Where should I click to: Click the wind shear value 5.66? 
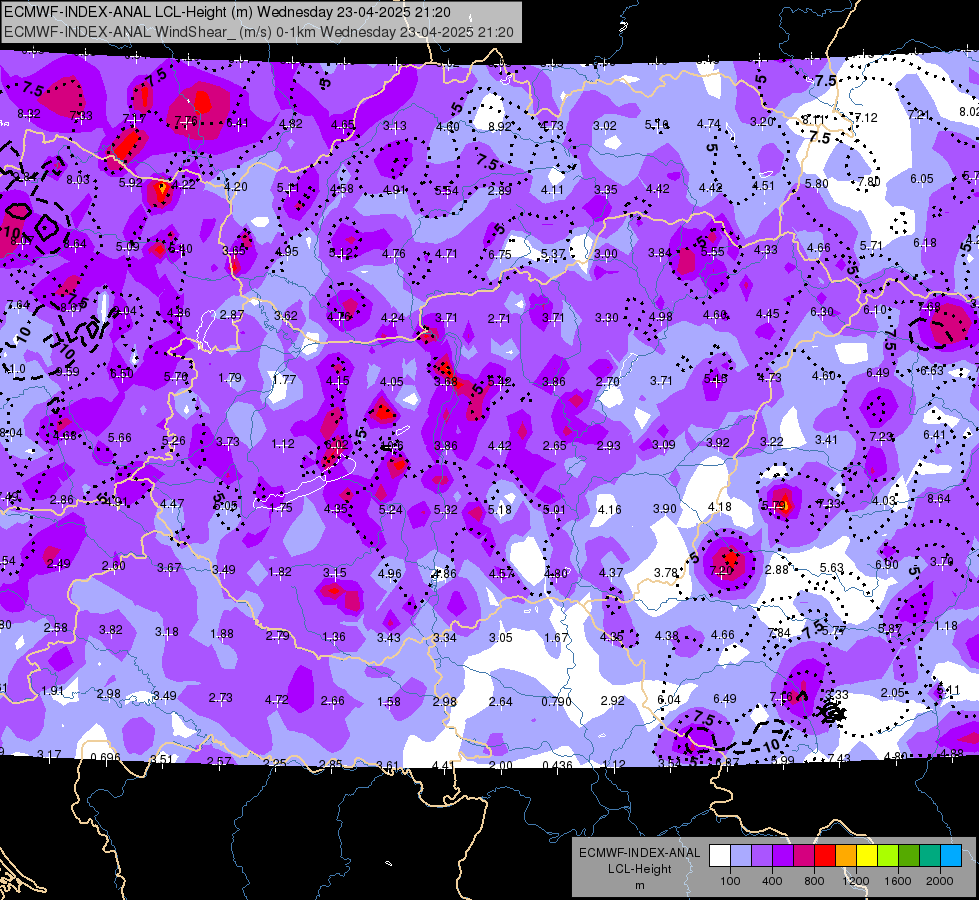click(119, 438)
